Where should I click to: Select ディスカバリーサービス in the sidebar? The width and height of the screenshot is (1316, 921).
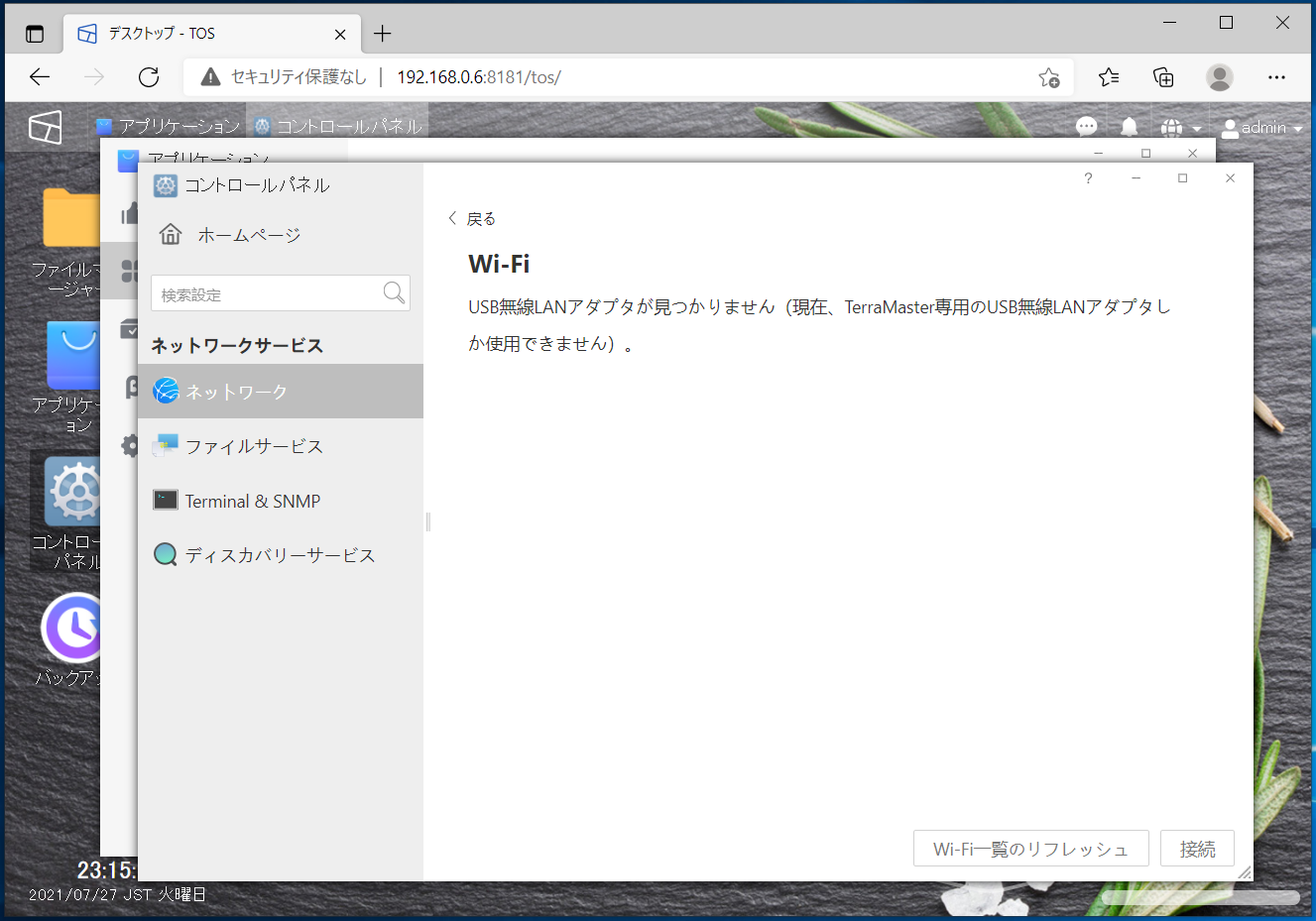pyautogui.click(x=281, y=555)
